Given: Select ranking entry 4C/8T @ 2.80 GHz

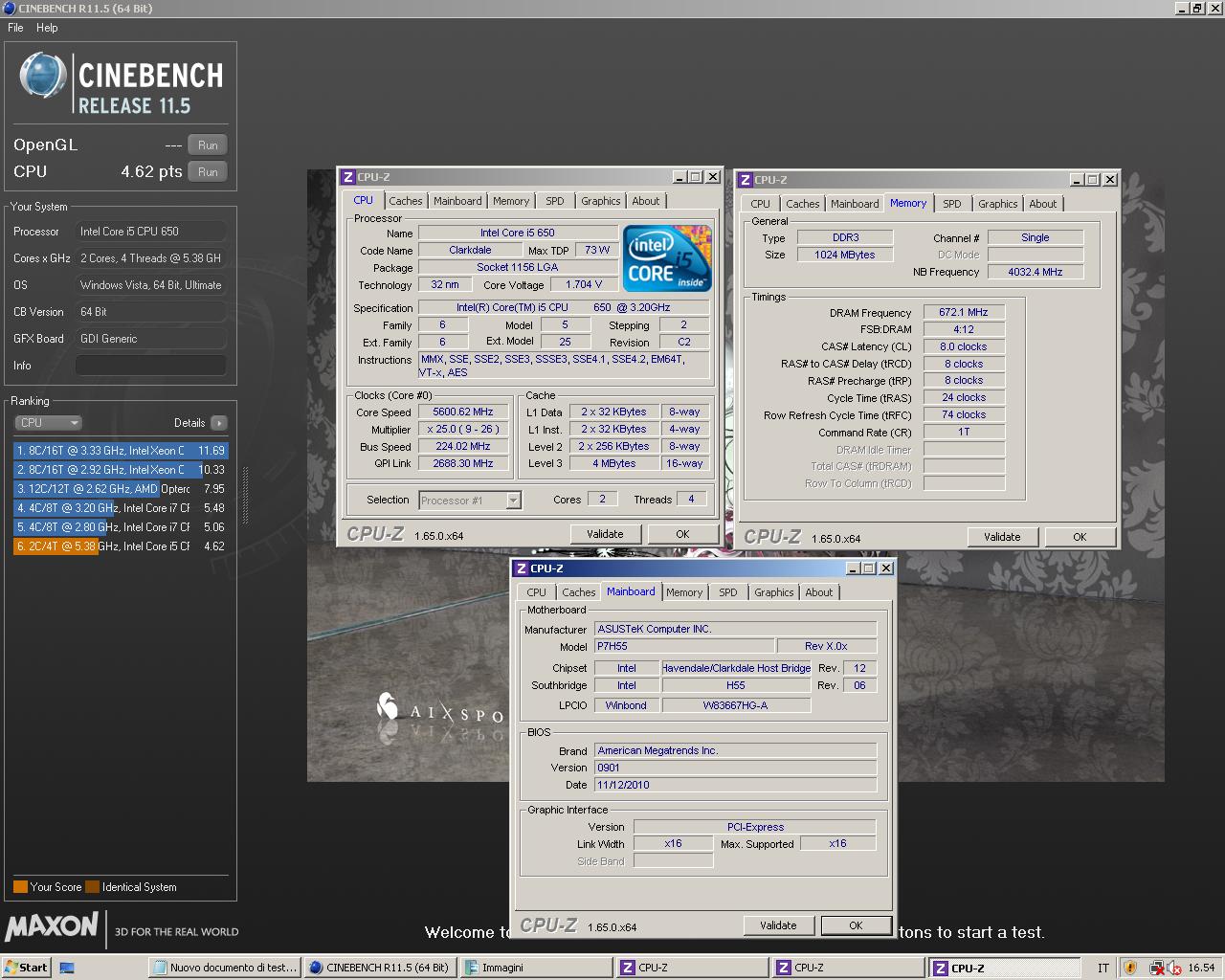Looking at the screenshot, I should click(121, 527).
